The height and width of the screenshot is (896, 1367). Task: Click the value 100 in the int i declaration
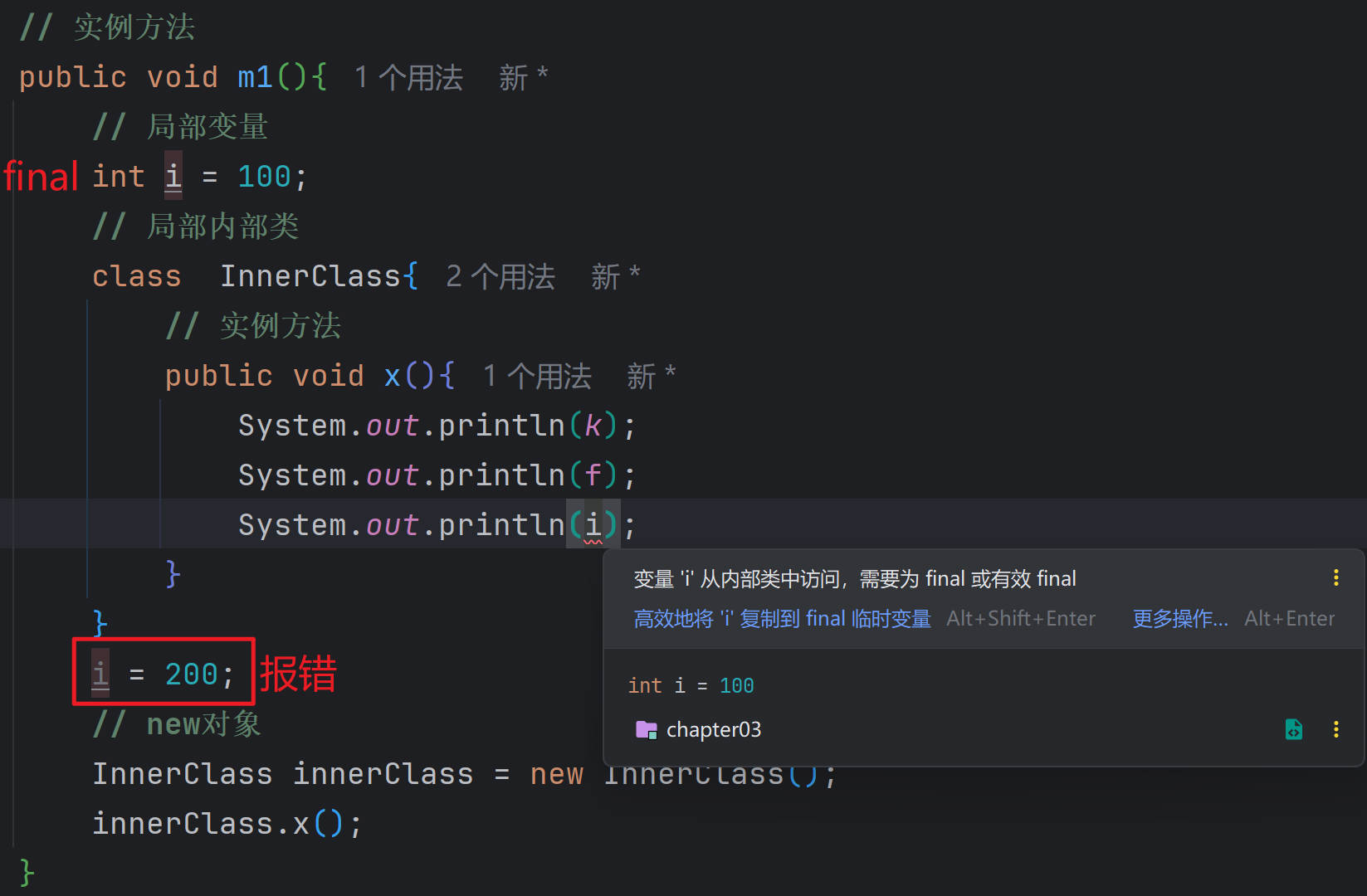pos(264,177)
